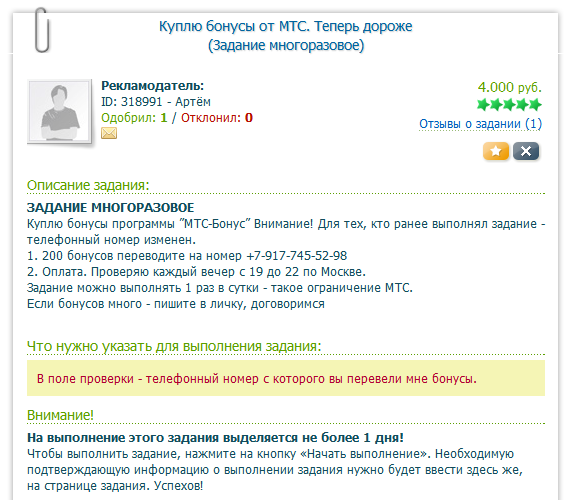This screenshot has height=500, width=569.
Task: Open 'Отзывы о задании (1)' link
Action: (480, 124)
